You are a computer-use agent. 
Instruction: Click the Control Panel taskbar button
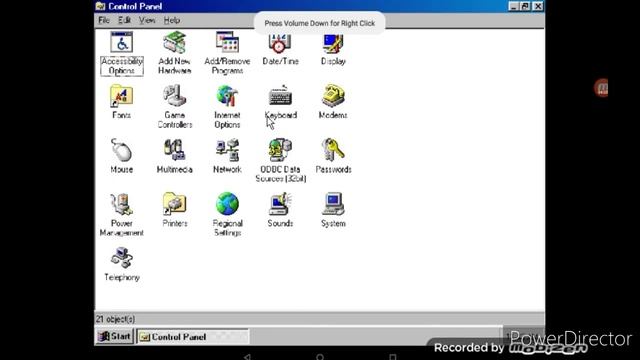coord(193,337)
